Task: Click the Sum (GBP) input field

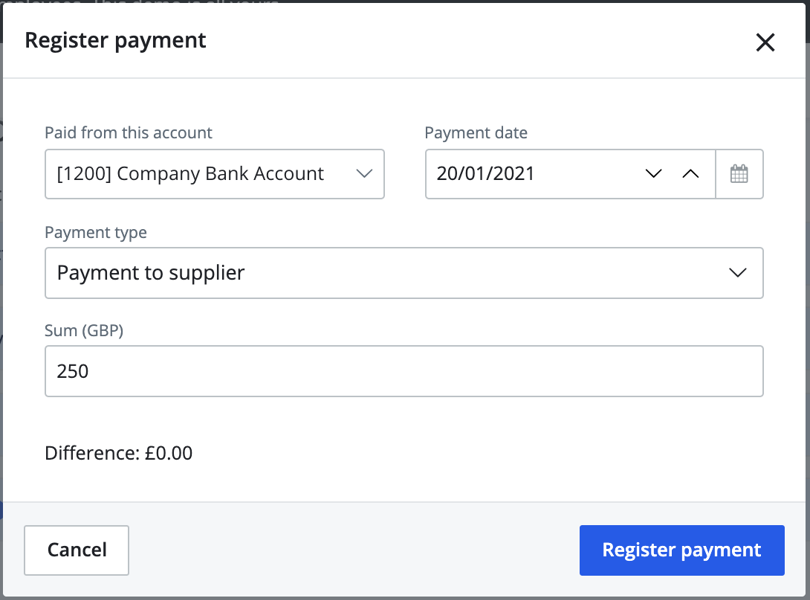Action: coord(404,371)
